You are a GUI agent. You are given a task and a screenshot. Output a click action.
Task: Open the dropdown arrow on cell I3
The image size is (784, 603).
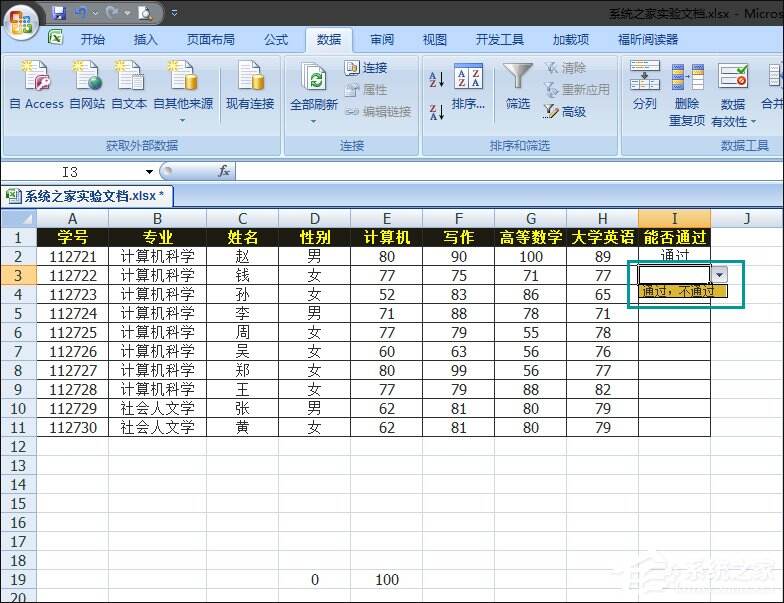point(719,274)
